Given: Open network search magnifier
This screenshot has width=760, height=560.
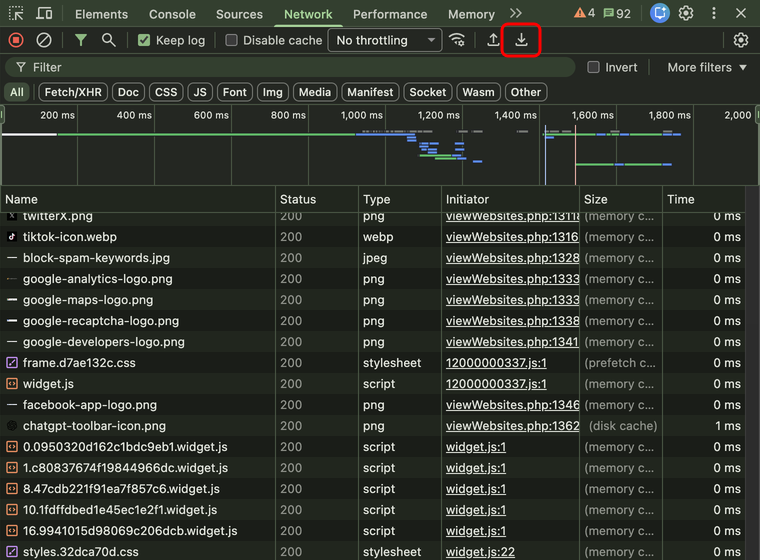Looking at the screenshot, I should pyautogui.click(x=109, y=40).
